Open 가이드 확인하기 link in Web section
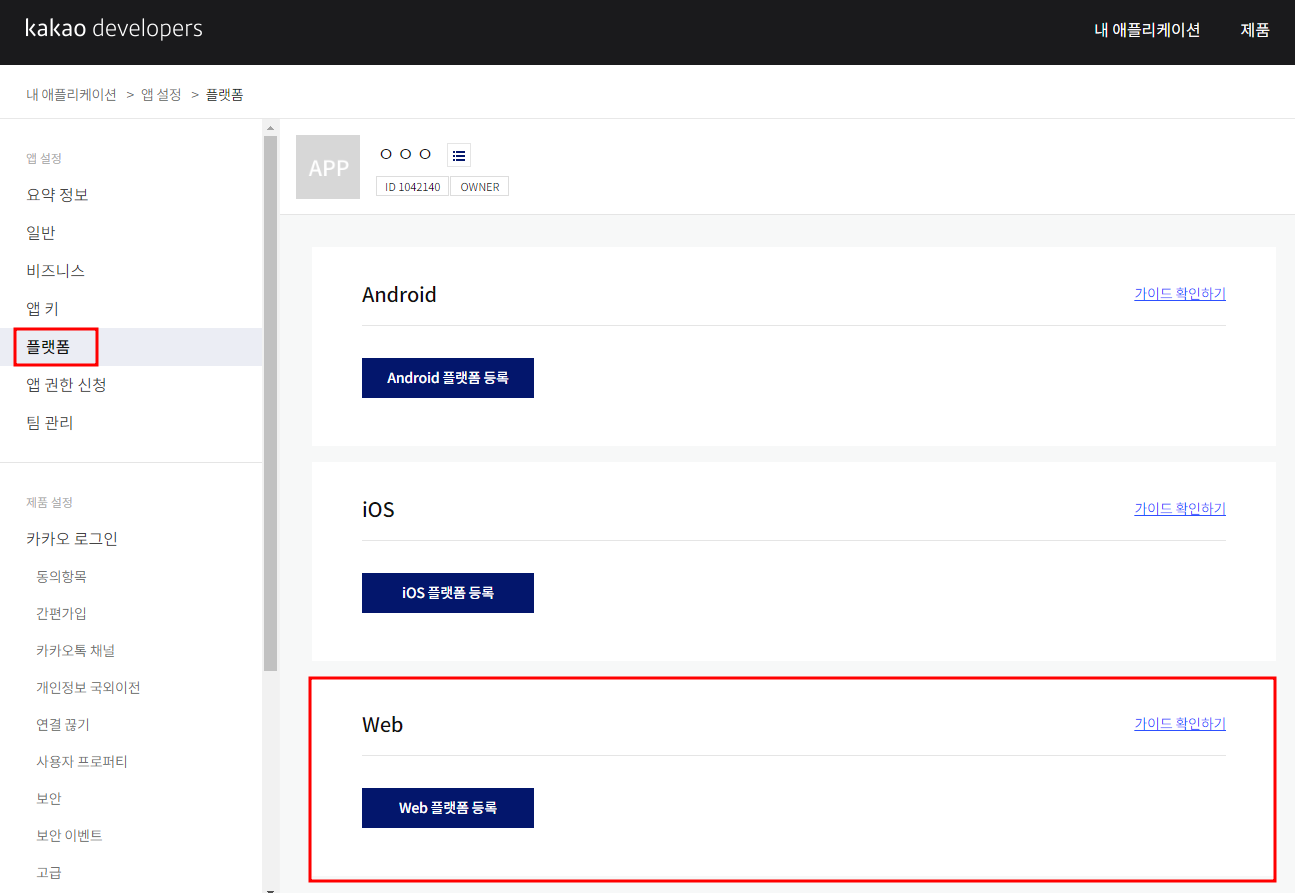The height and width of the screenshot is (893, 1295). 1180,724
